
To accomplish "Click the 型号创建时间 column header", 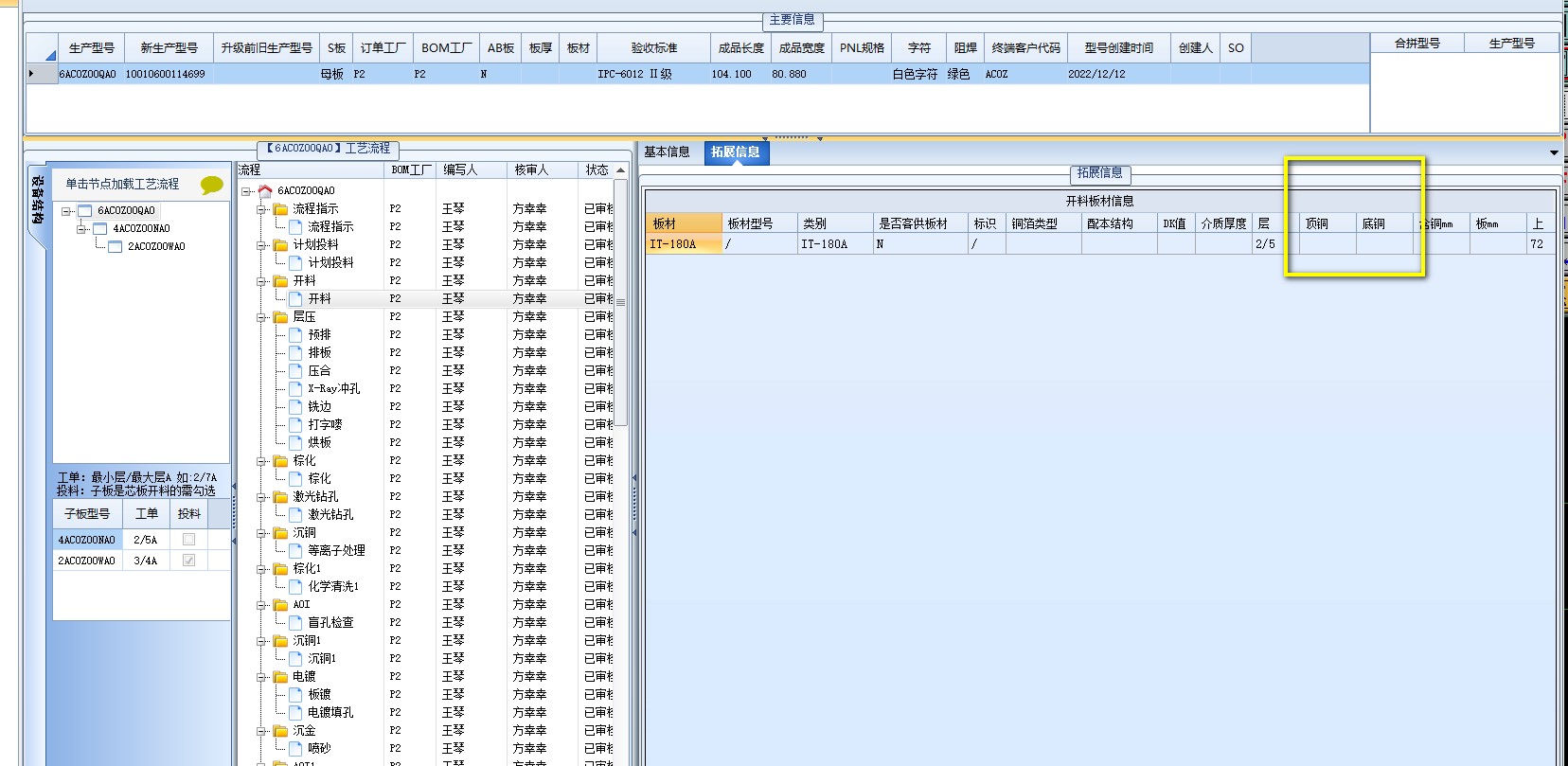I will [x=1118, y=48].
